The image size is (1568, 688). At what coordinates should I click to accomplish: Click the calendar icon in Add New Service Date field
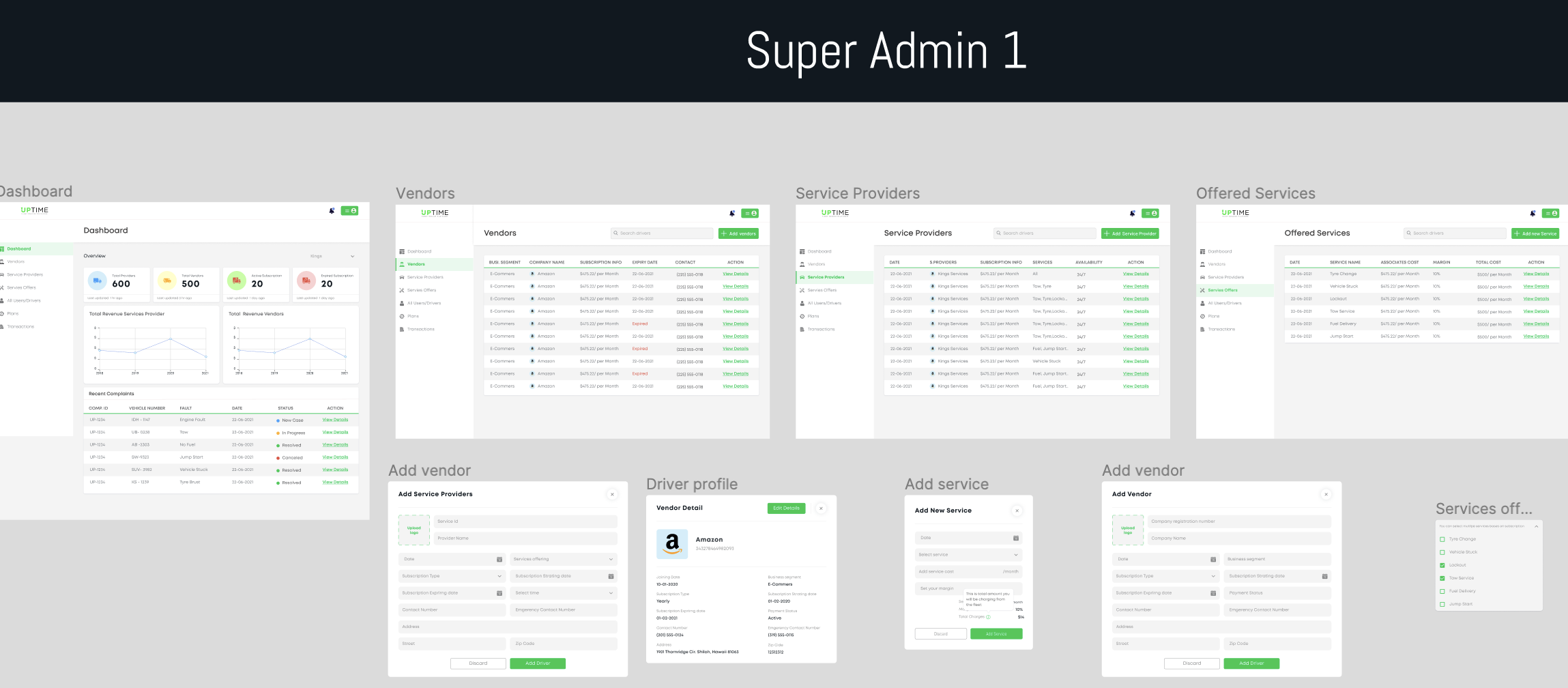1015,538
